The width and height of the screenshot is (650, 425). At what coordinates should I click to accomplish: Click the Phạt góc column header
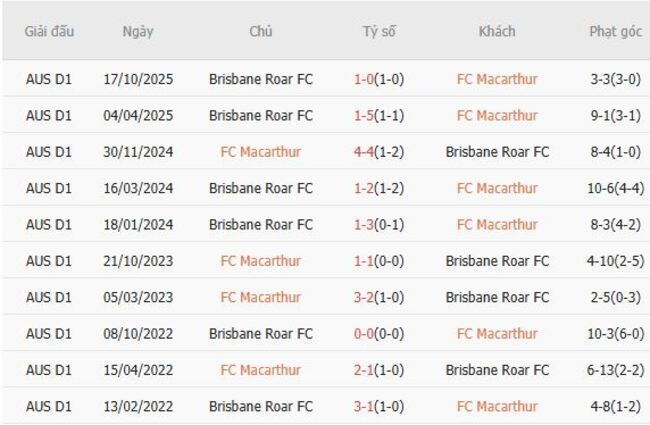coord(615,31)
